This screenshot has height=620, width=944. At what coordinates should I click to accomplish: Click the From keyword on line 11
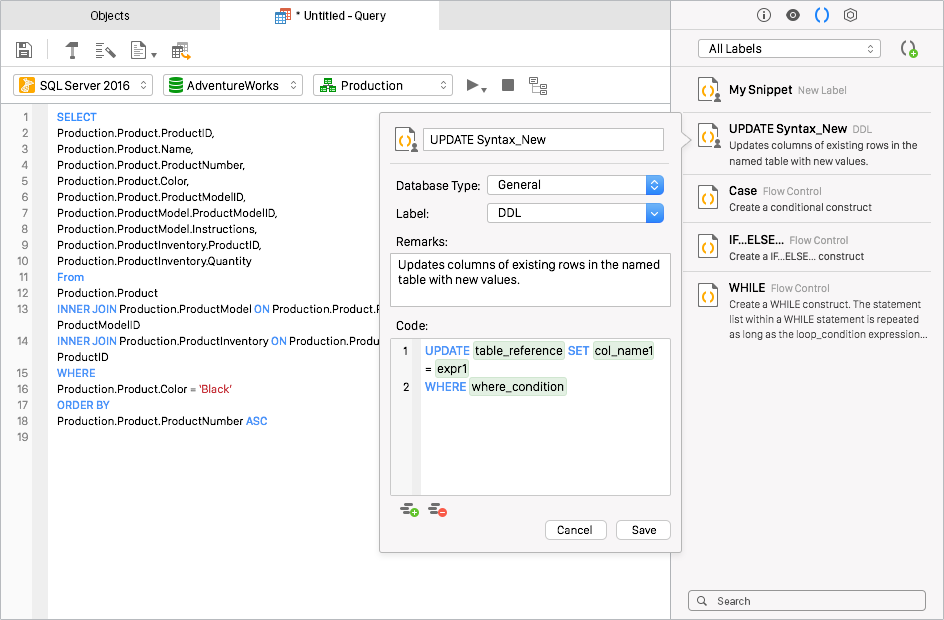pos(70,277)
